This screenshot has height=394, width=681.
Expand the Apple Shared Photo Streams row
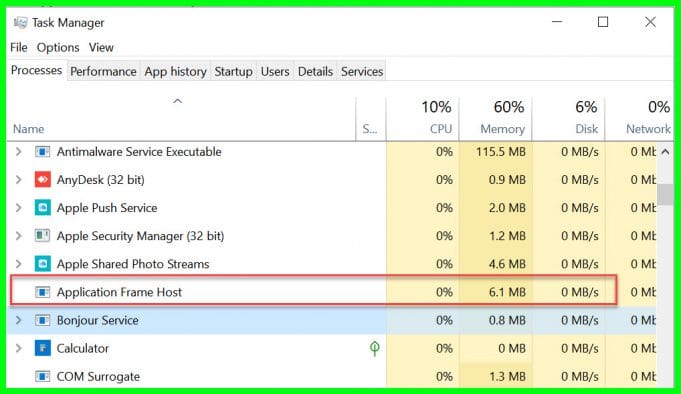tap(18, 264)
